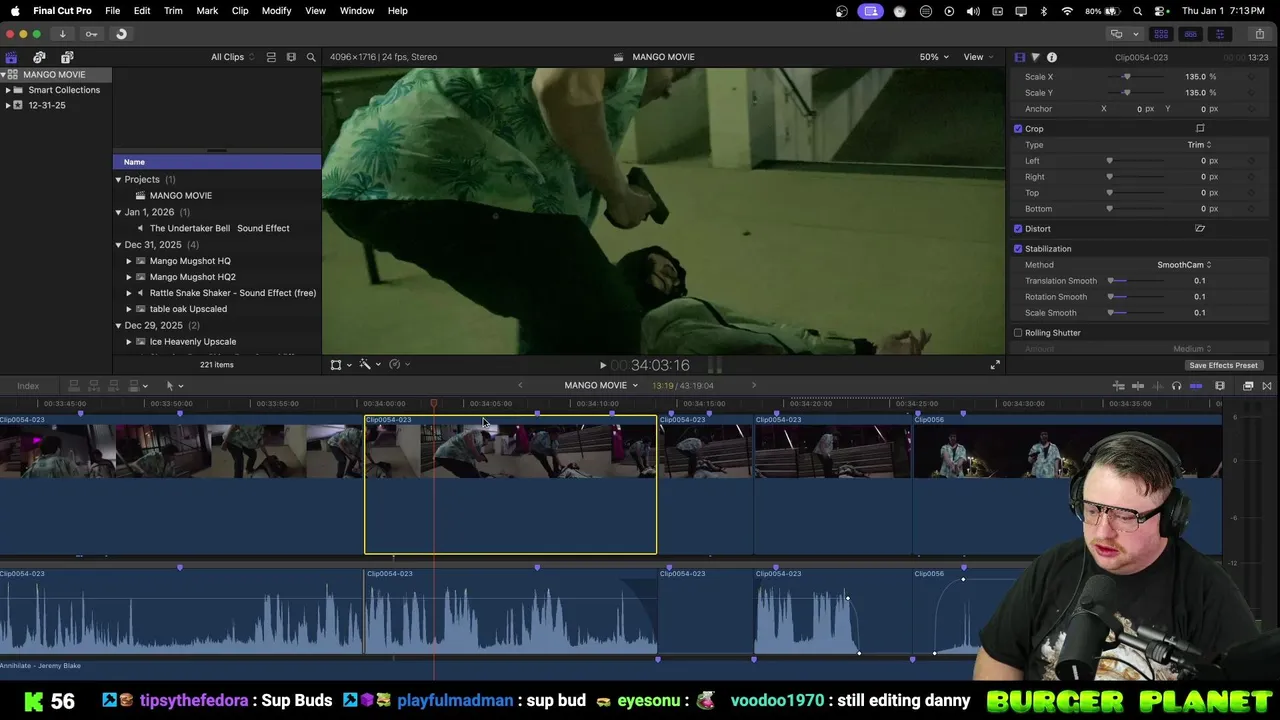Viewport: 1280px width, 720px height.
Task: Select The Undertaker Bell Sound Effect
Action: tap(217, 228)
